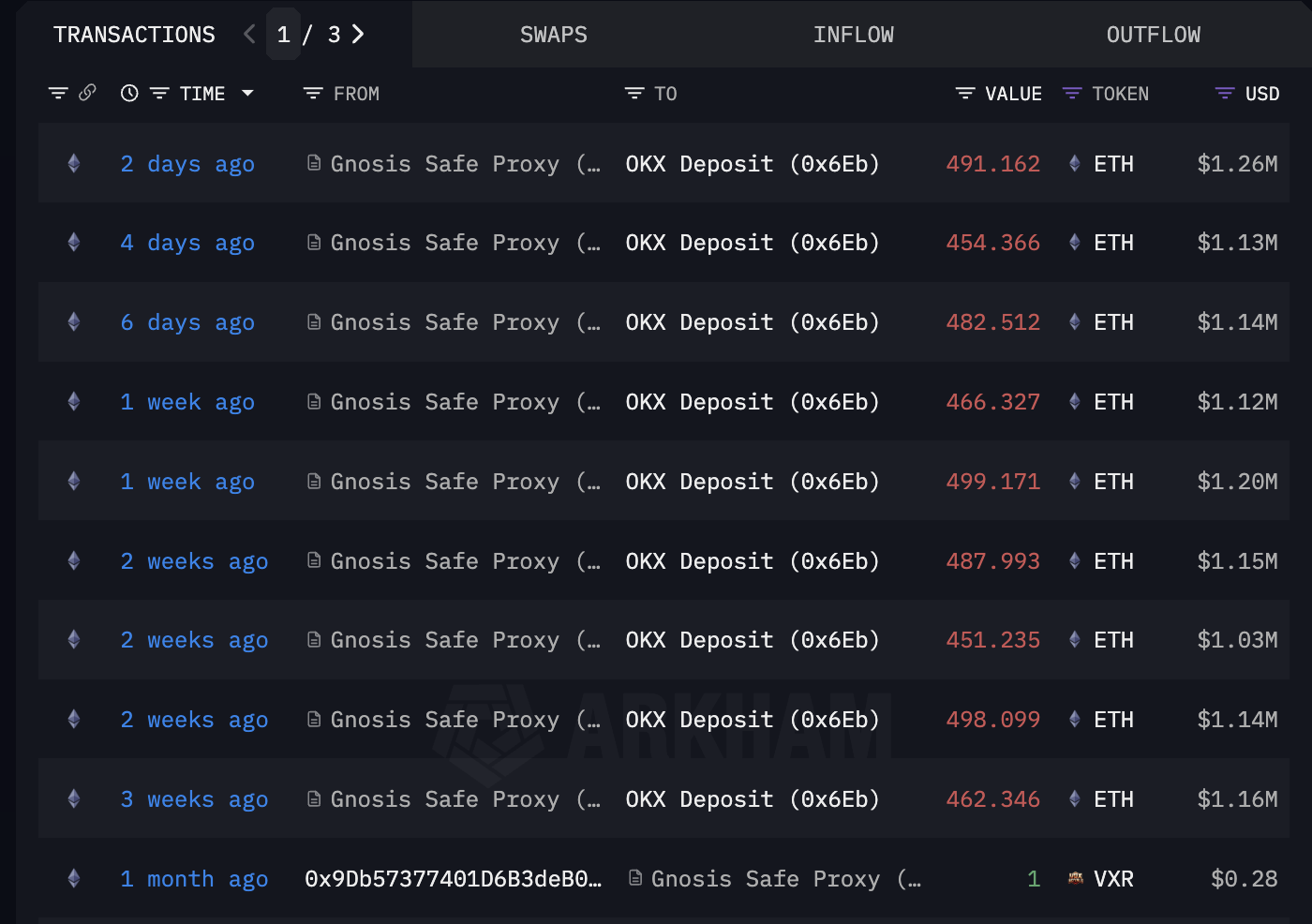Click the FROM column header label

click(x=356, y=94)
